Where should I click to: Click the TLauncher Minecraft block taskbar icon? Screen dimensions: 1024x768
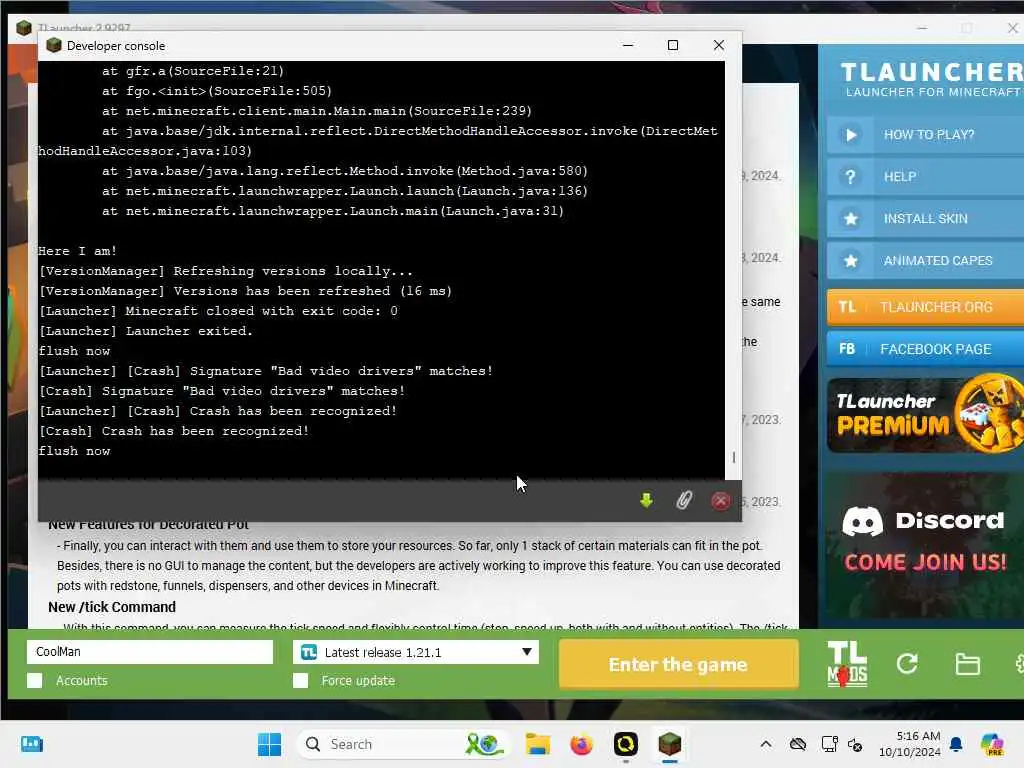tap(669, 744)
